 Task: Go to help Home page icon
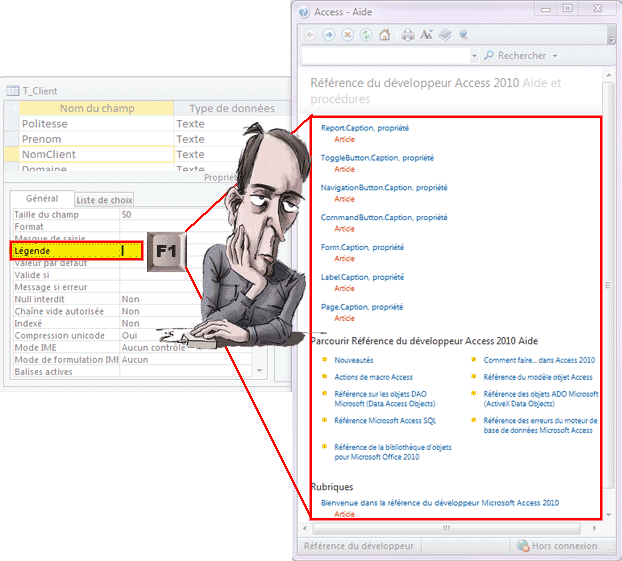(384, 35)
